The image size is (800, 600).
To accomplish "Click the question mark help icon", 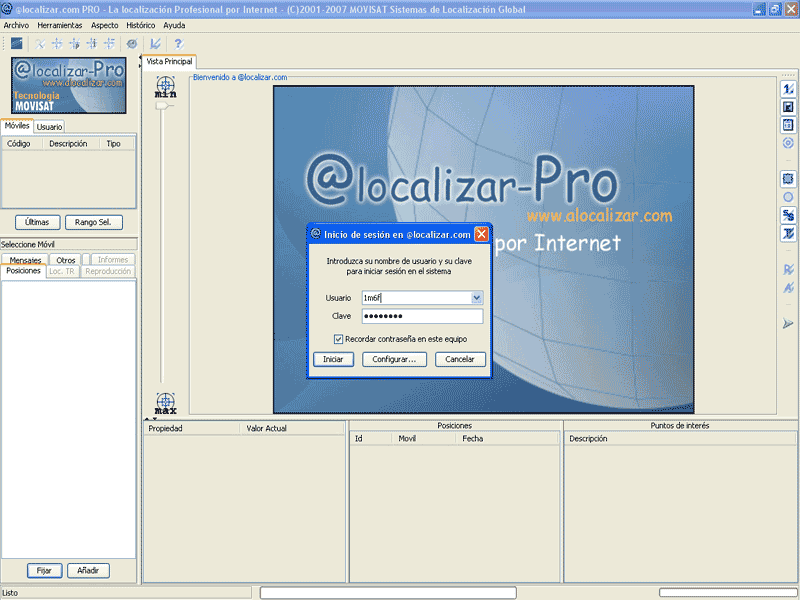I will pos(178,44).
